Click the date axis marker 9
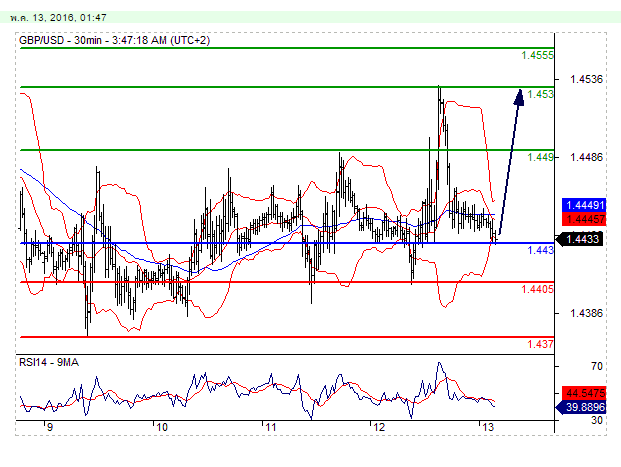Screen dimensions: 621x467 click(x=49, y=427)
